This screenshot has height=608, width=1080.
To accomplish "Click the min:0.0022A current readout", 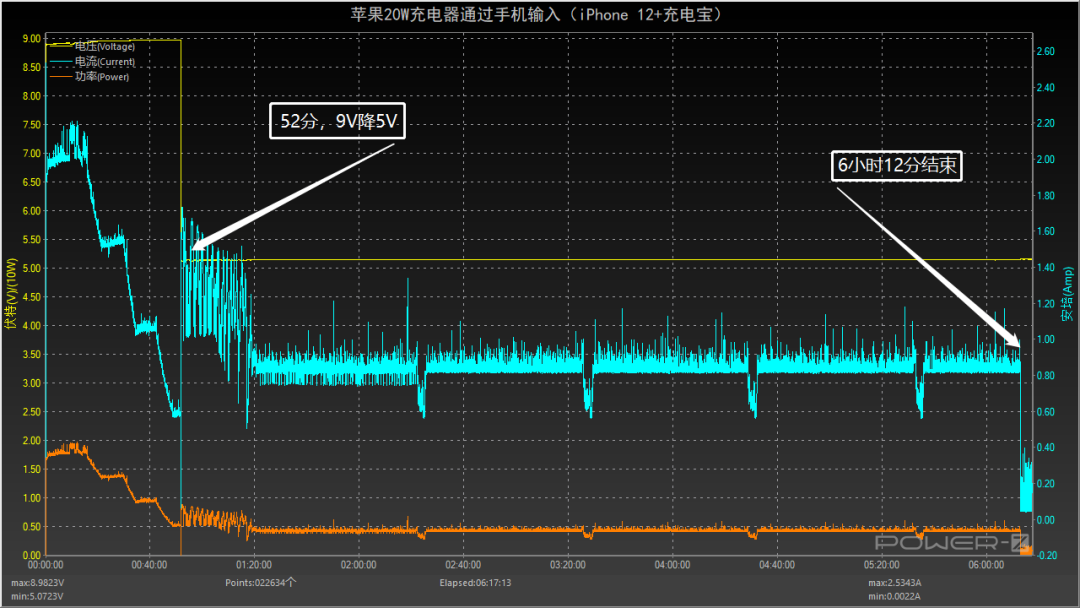I will [894, 596].
